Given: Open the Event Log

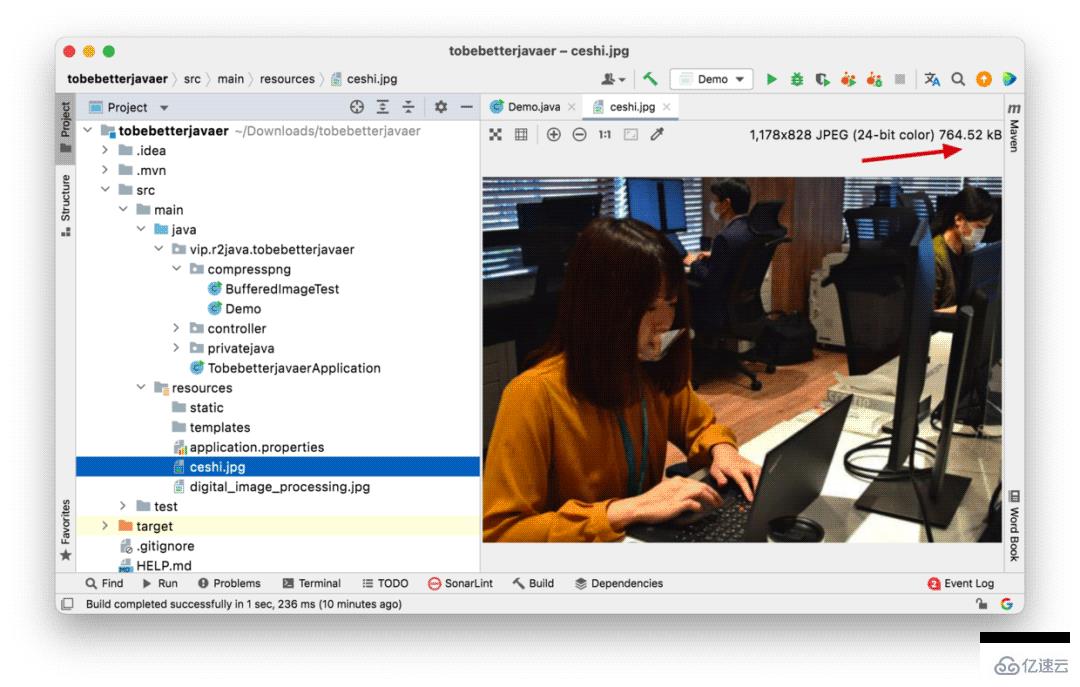Looking at the screenshot, I should point(961,583).
